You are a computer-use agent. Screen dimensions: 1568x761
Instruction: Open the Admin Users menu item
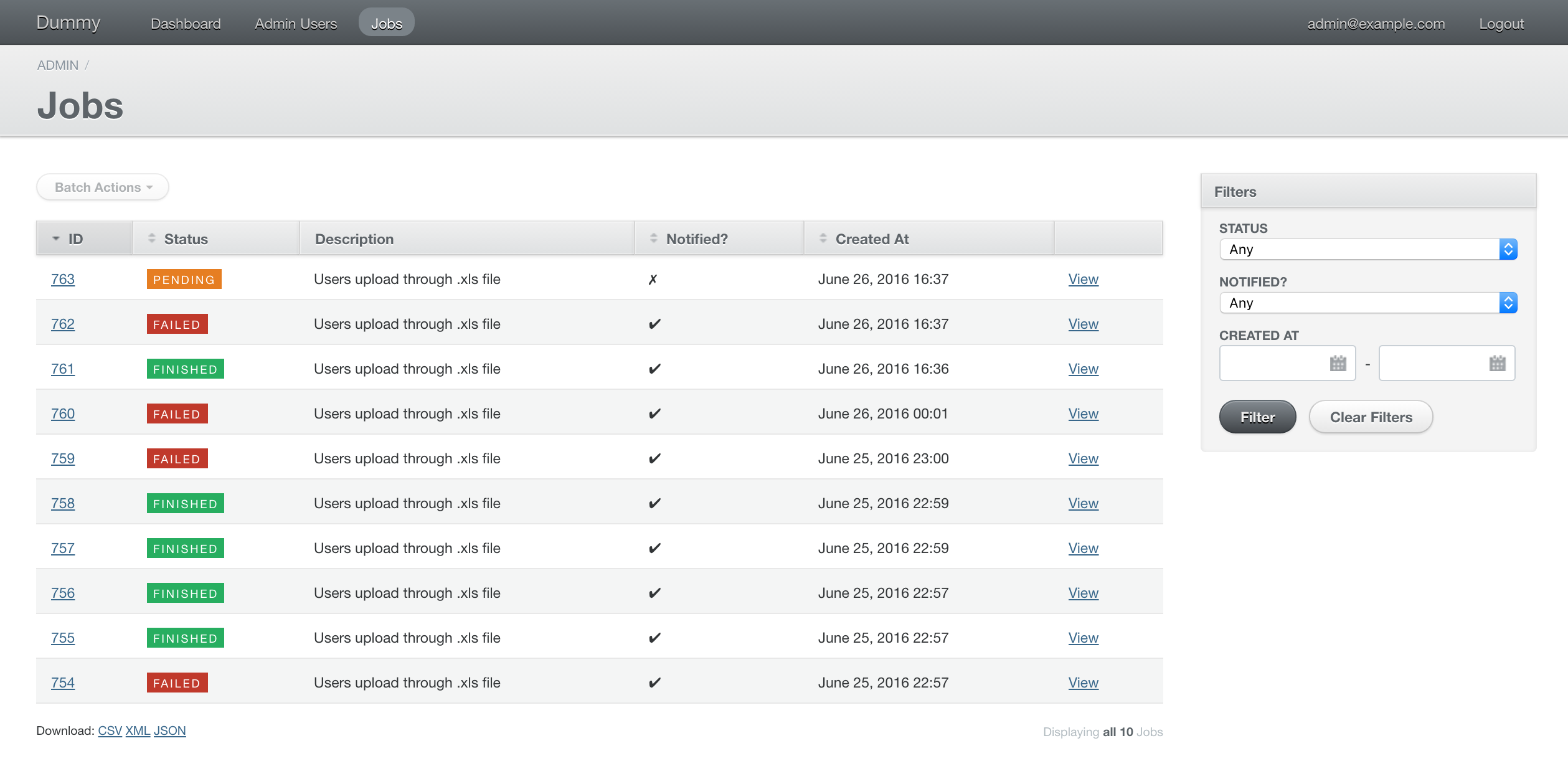[296, 24]
